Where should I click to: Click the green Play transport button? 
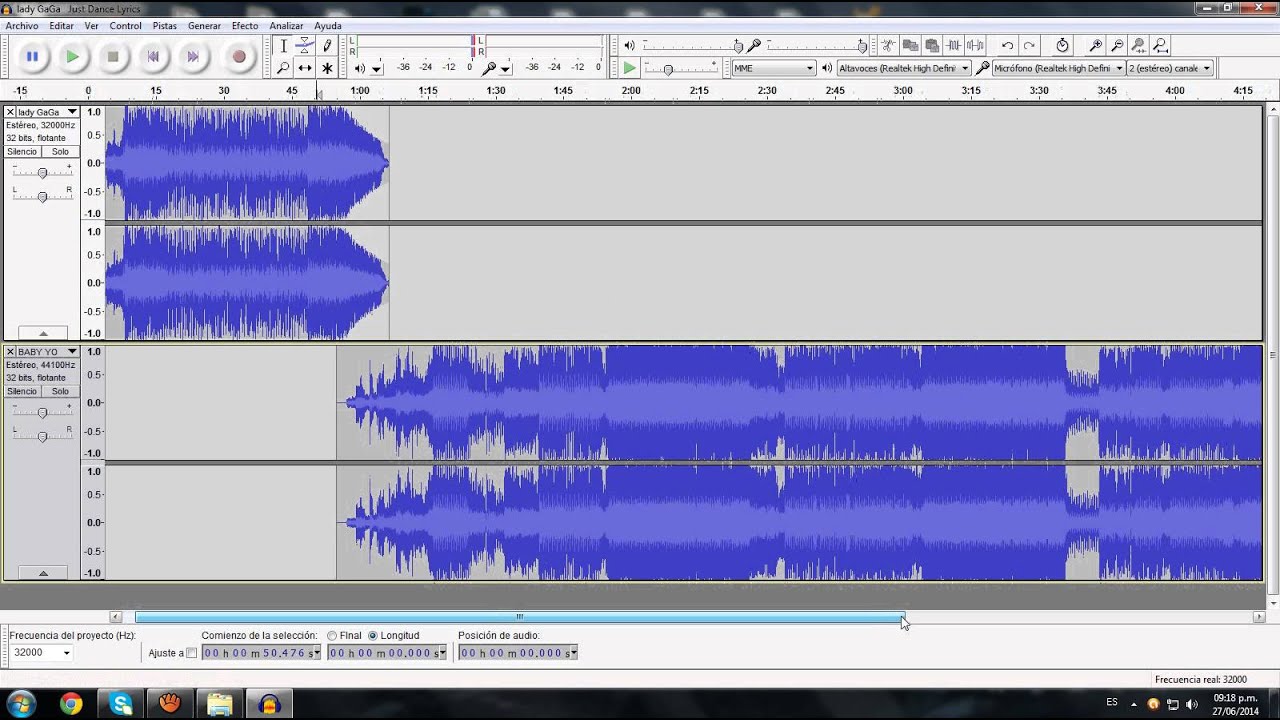[x=72, y=57]
